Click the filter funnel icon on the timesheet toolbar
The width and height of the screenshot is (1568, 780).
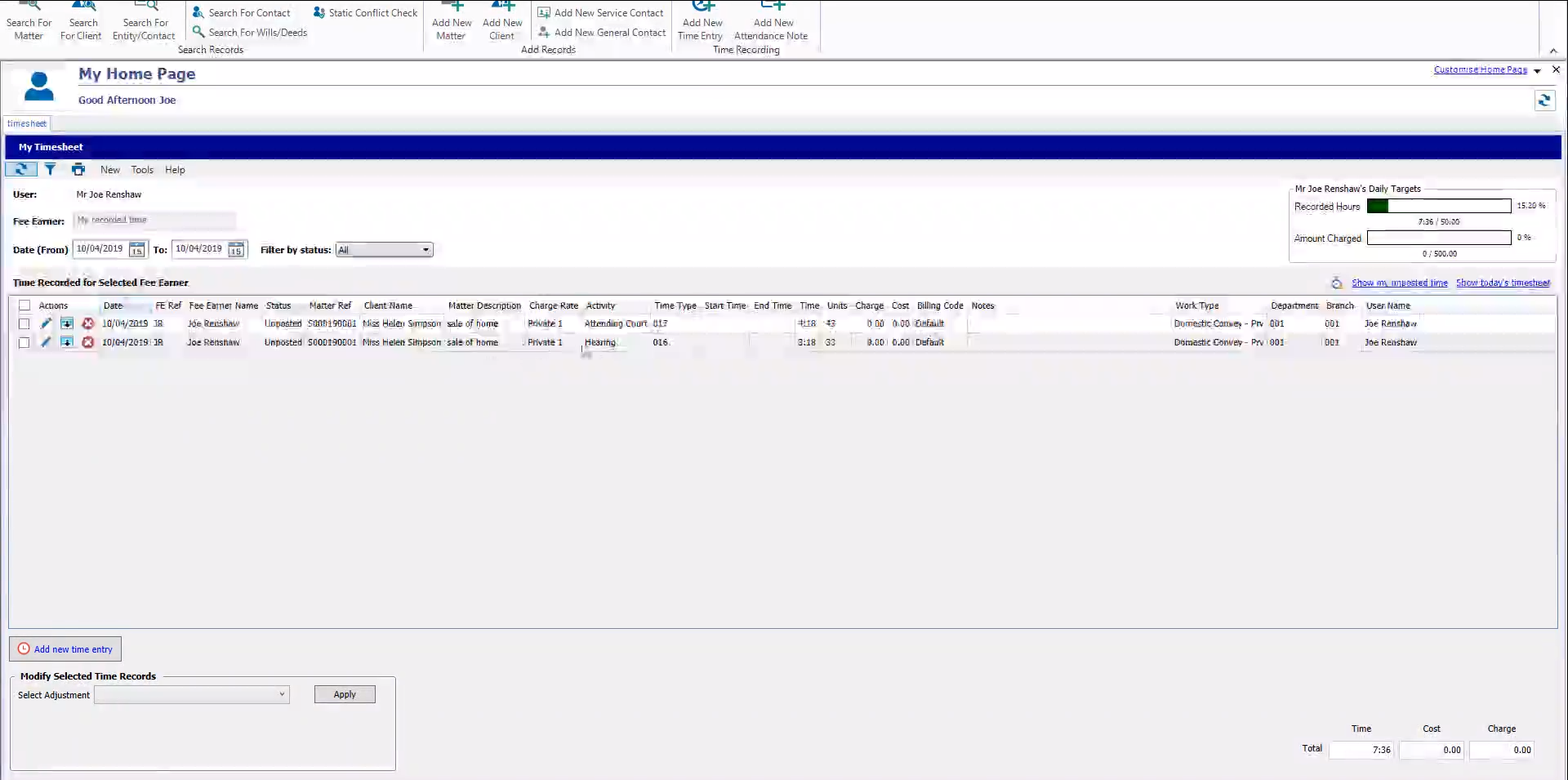click(50, 169)
